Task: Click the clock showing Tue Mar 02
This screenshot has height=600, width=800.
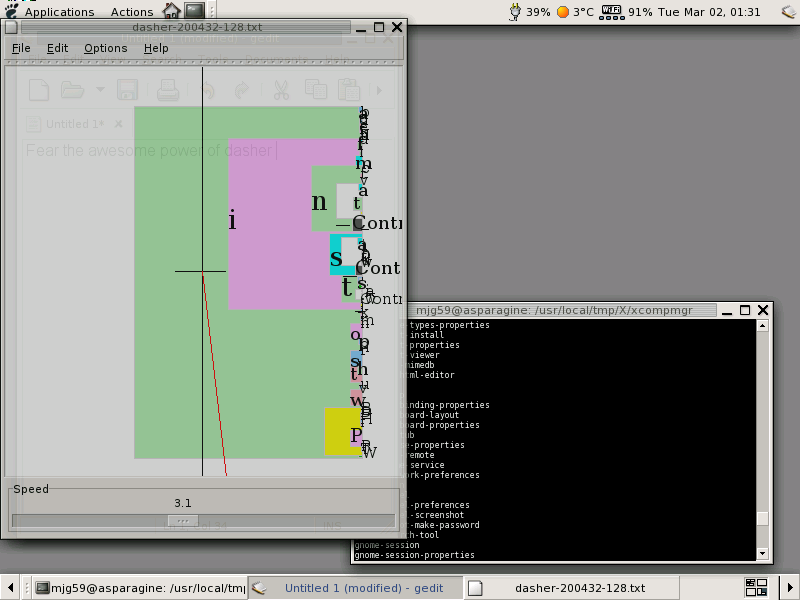Action: coord(709,12)
